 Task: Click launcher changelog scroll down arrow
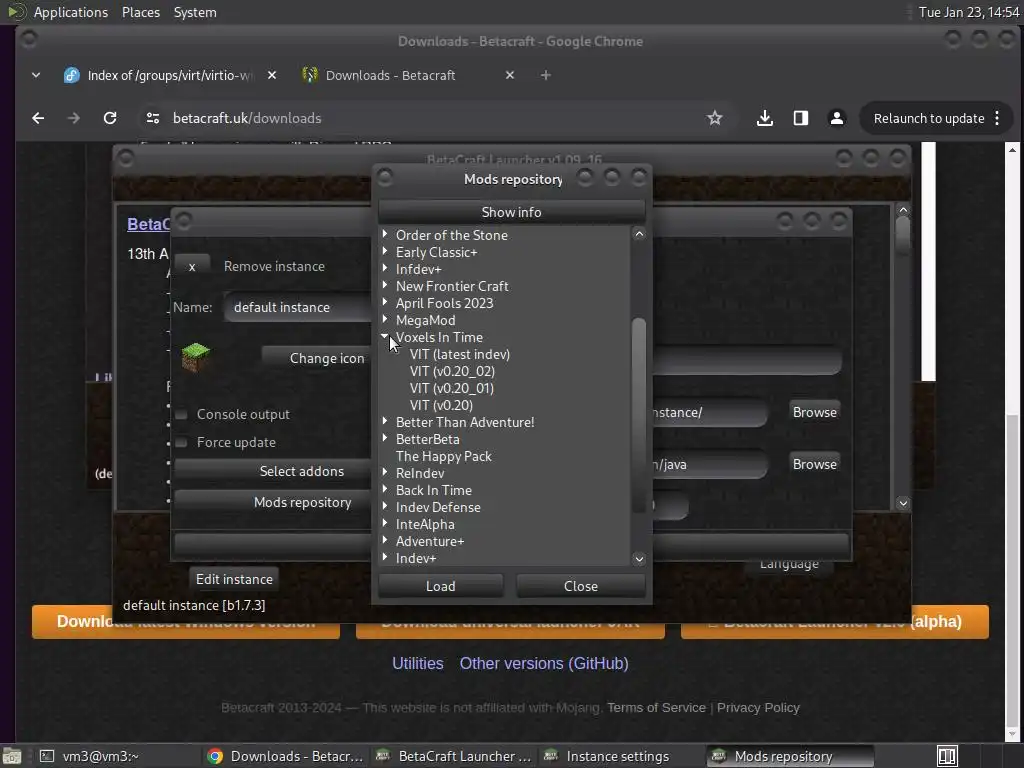coord(903,503)
